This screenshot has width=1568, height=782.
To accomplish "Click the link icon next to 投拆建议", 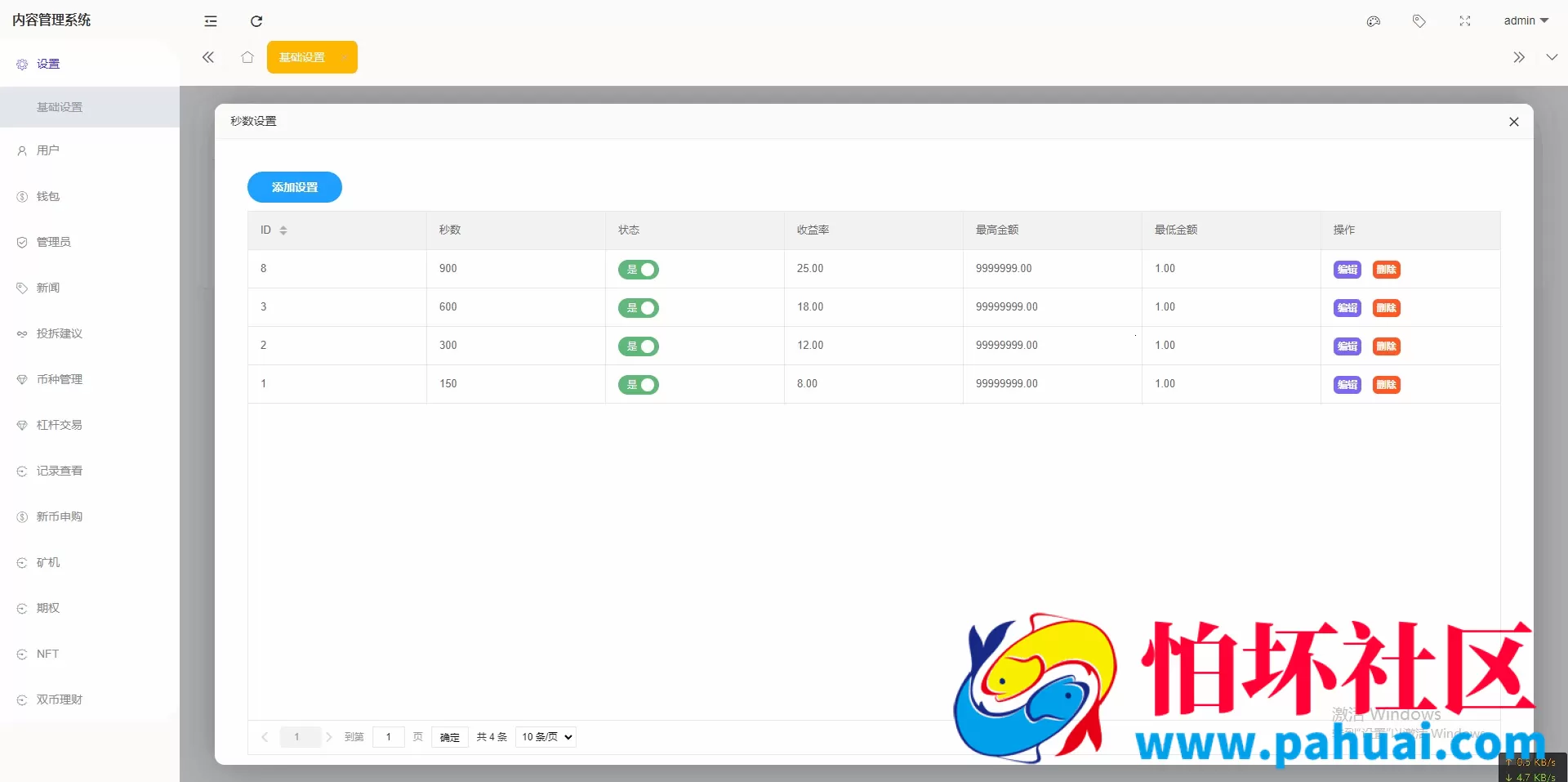I will (22, 334).
